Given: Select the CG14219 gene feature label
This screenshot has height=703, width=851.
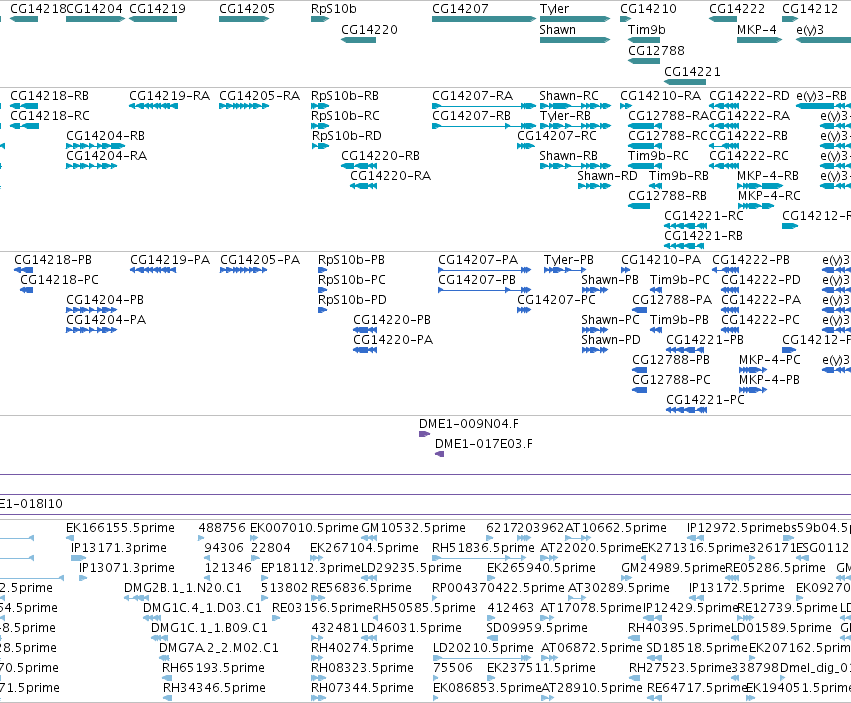Looking at the screenshot, I should pos(157,9).
